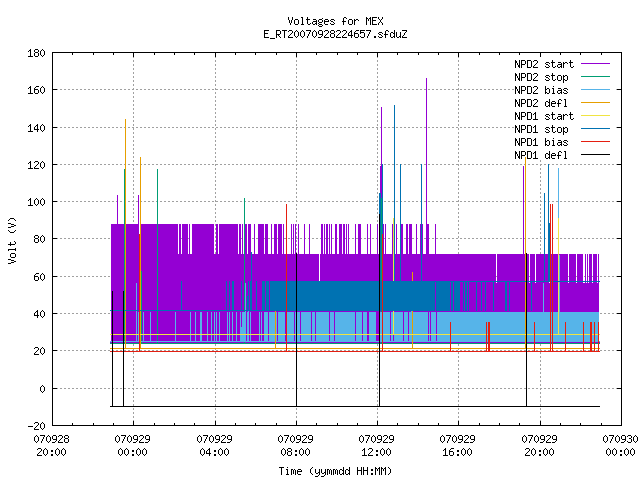Click the 070930 00:00 x-axis tick label
The width and height of the screenshot is (640, 480).
tap(620, 446)
